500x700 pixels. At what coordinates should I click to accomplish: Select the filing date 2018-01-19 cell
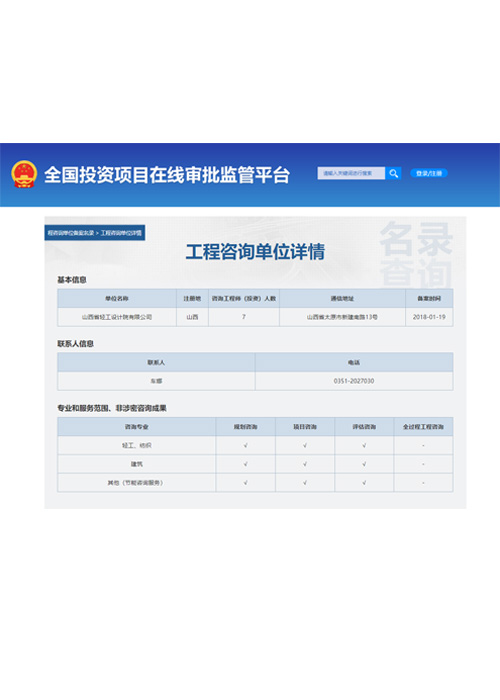[429, 317]
